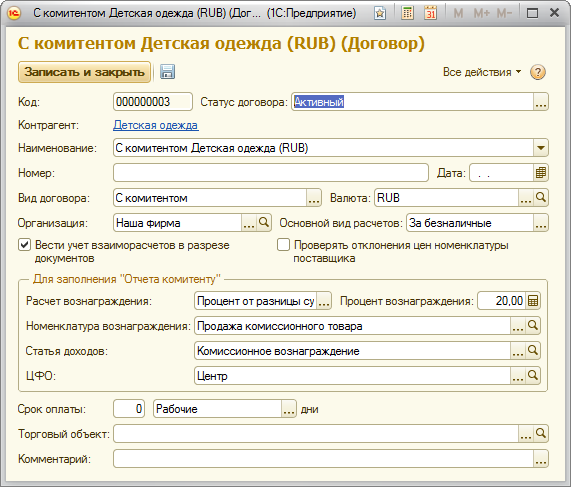Uncheck Вести учет взаиморасчетов в разрезе документов

coord(24,245)
